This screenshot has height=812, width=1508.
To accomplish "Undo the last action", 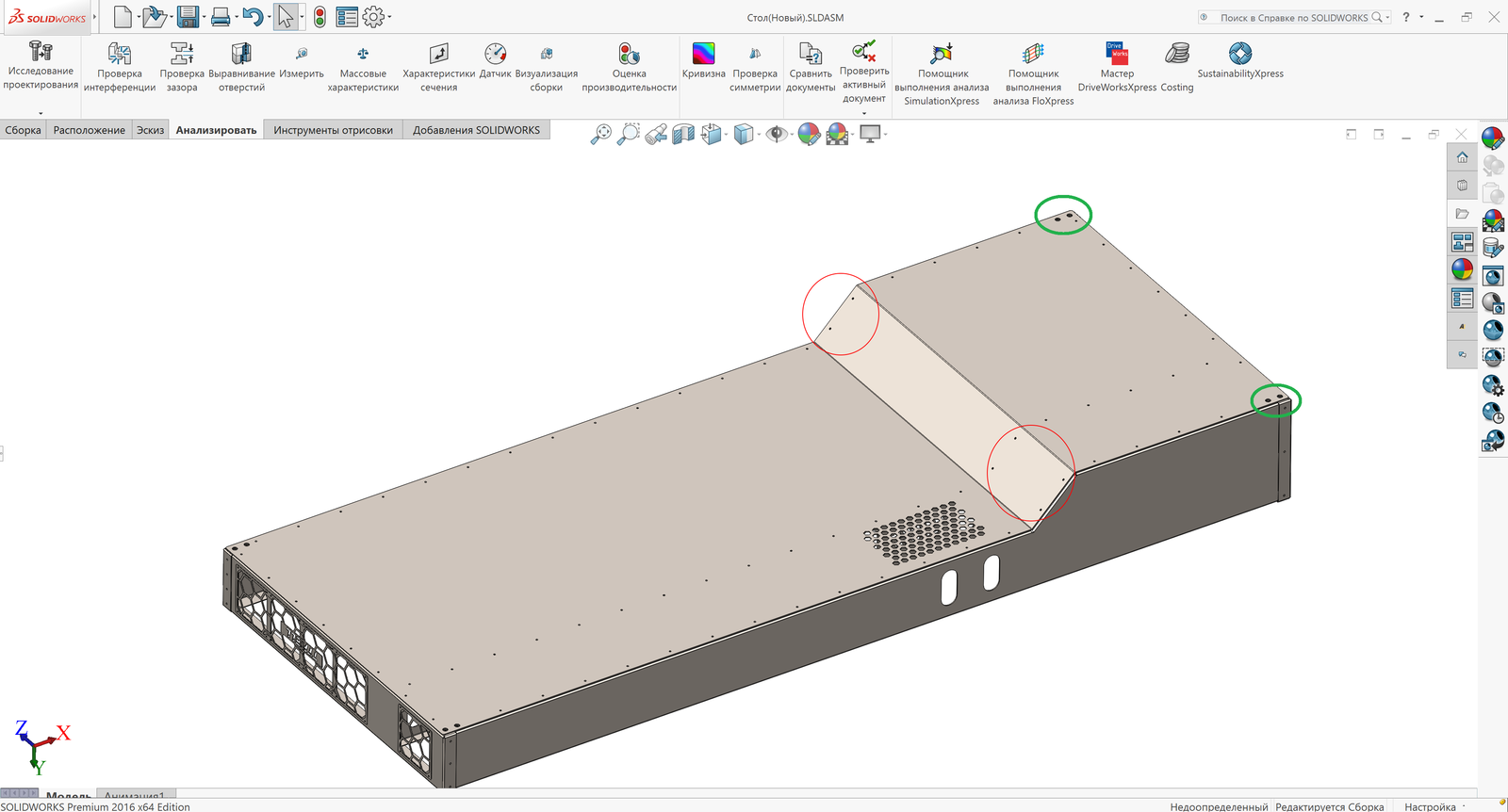I will tap(252, 17).
